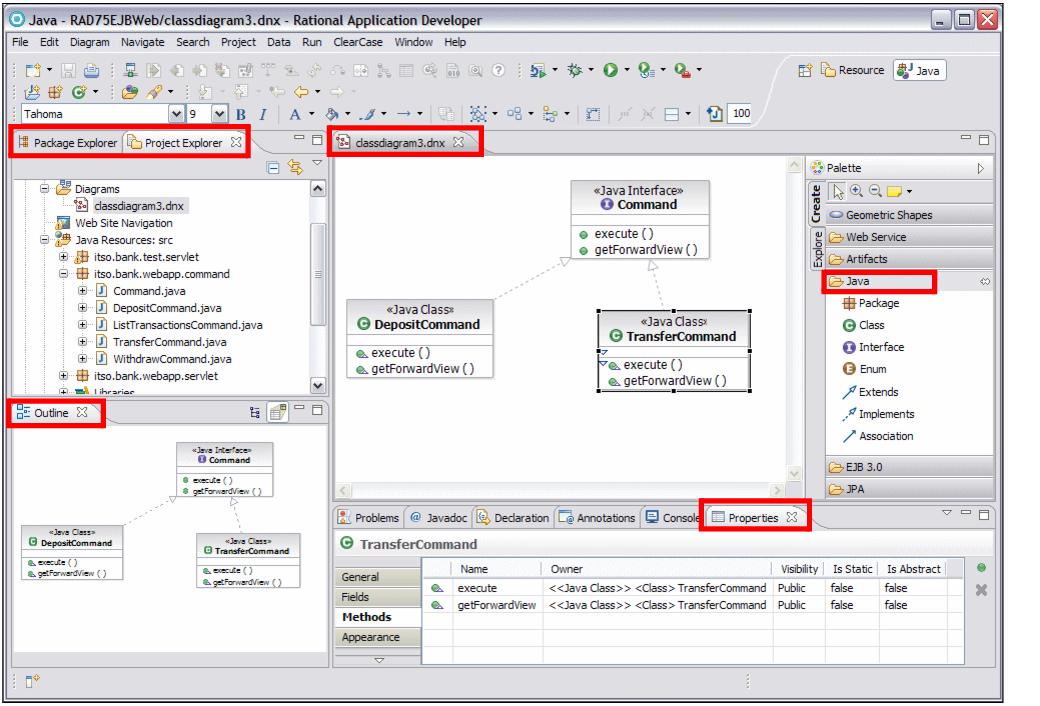This screenshot has height=706, width=1040.
Task: Click the Font Color A icon
Action: [295, 114]
